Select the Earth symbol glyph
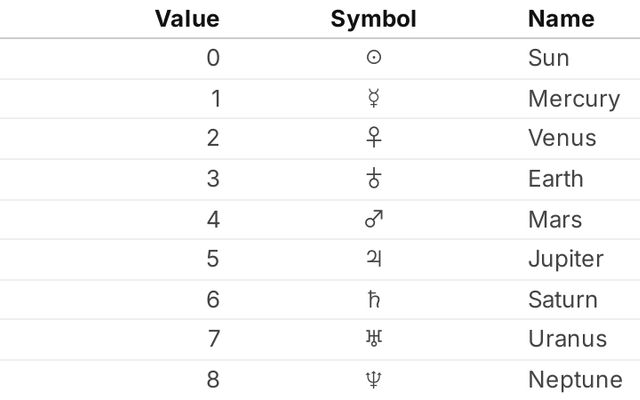This screenshot has height=400, width=640. coord(374,178)
